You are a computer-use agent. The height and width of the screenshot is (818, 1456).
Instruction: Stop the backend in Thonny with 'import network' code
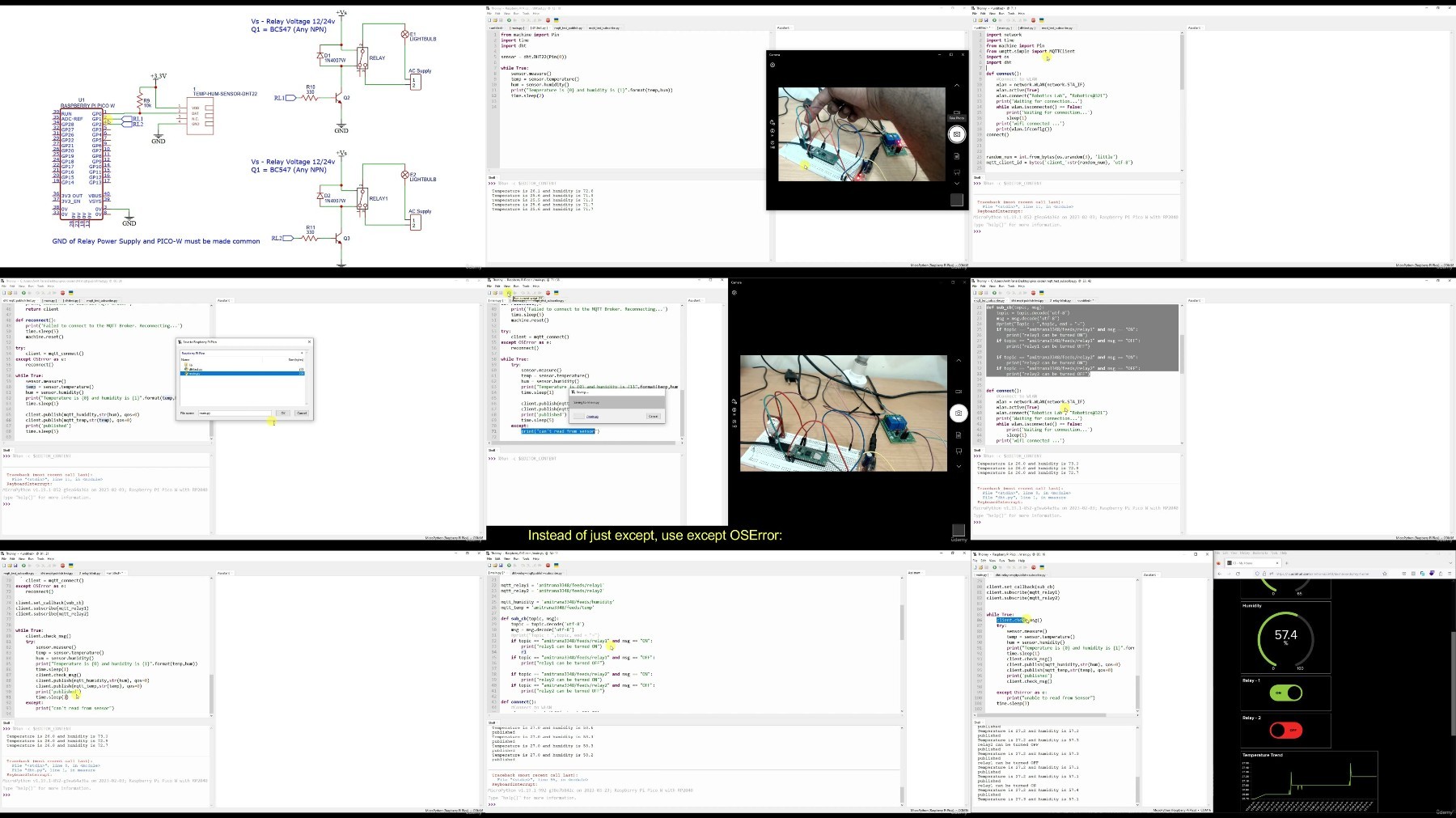click(x=1034, y=20)
